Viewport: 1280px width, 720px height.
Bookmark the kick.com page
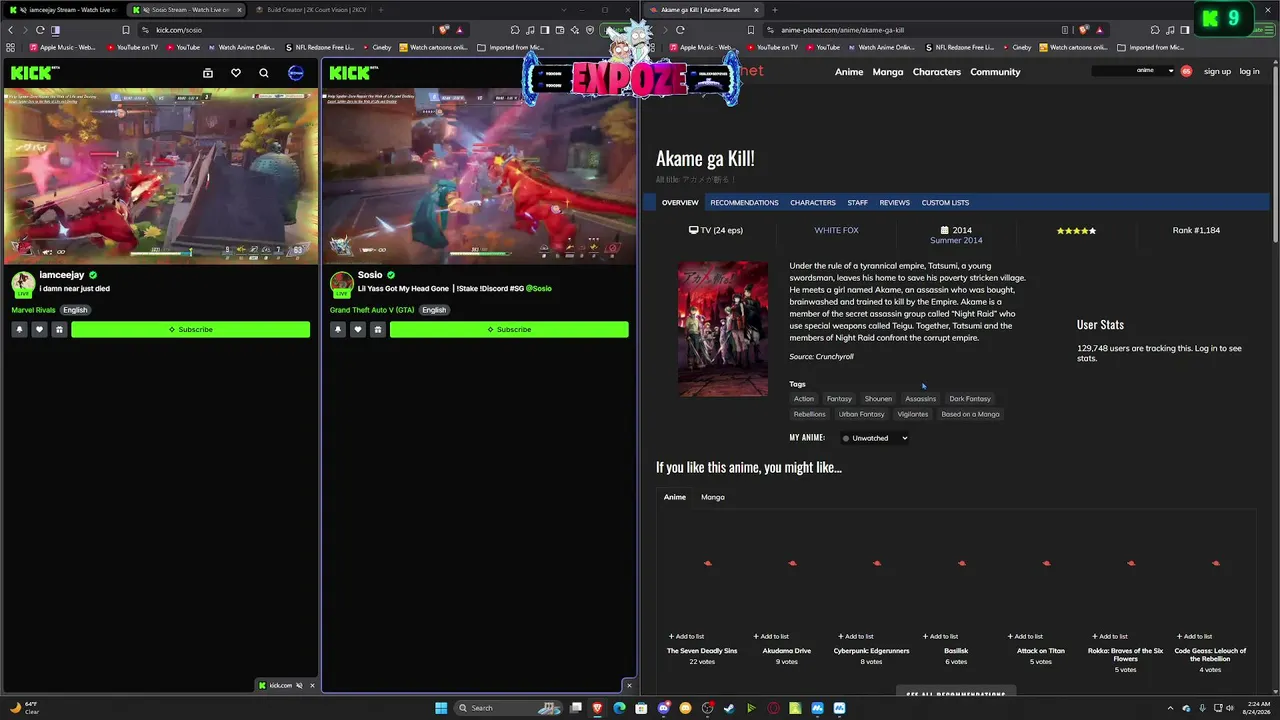pos(126,30)
